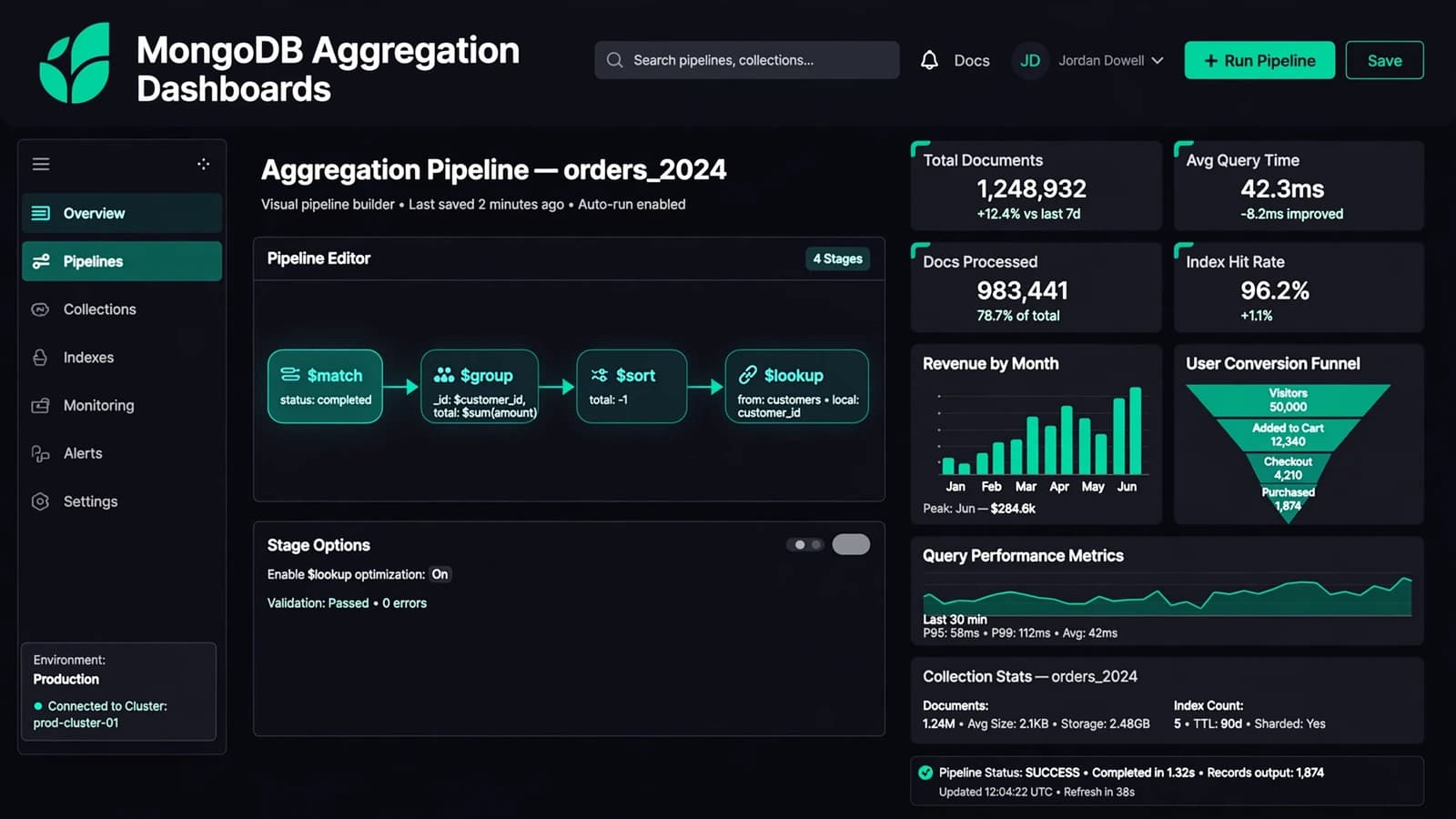1456x819 pixels.
Task: Click the Jun bar in Revenue chart
Action: pos(1136,430)
